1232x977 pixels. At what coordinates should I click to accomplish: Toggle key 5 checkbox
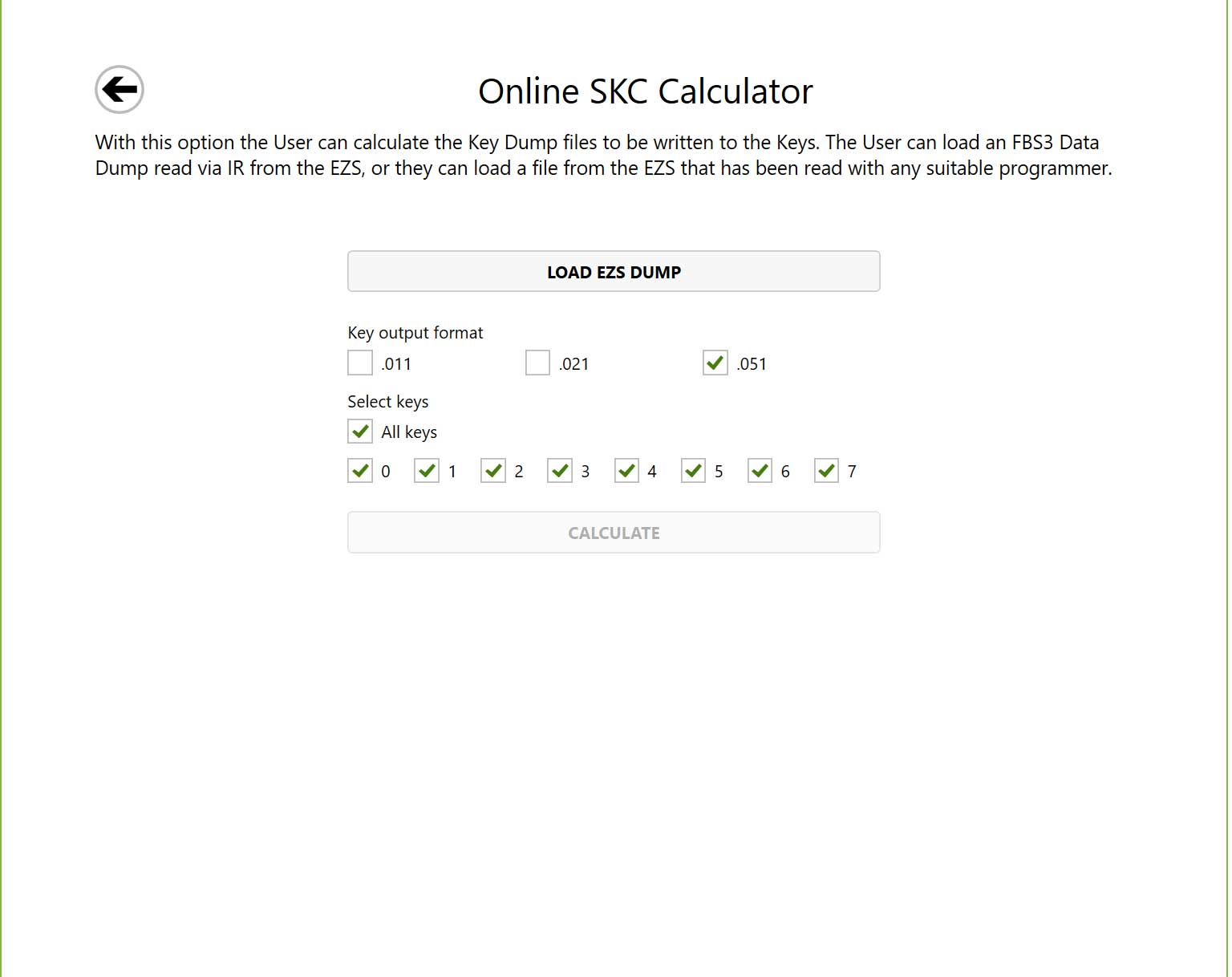click(693, 471)
